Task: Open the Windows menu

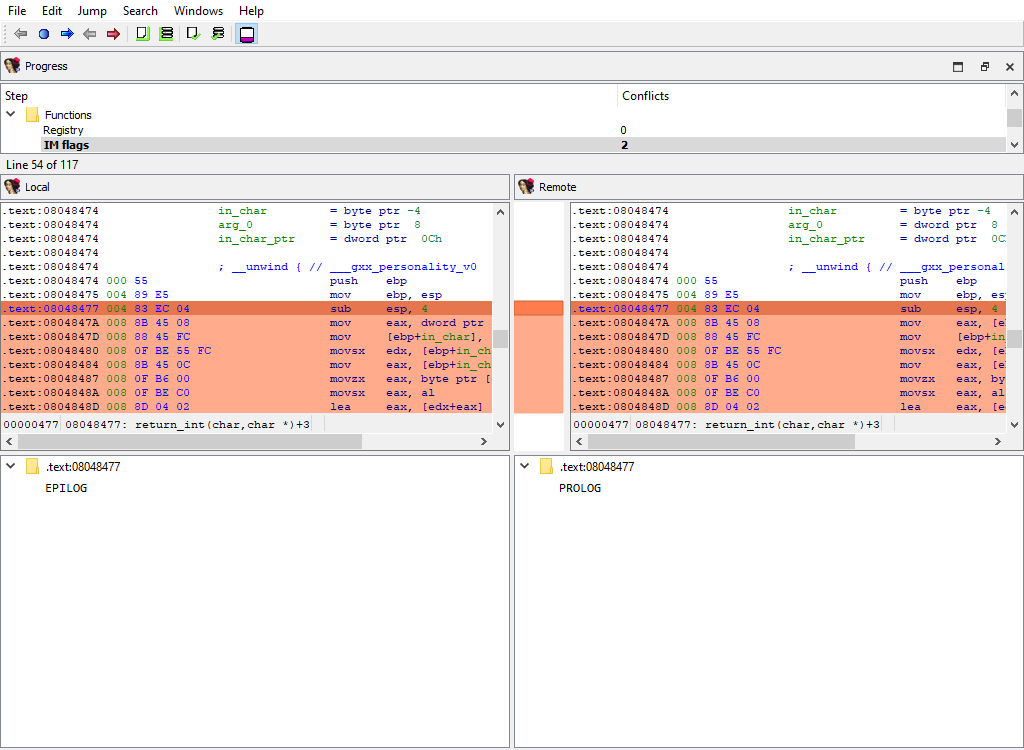Action: pyautogui.click(x=198, y=11)
